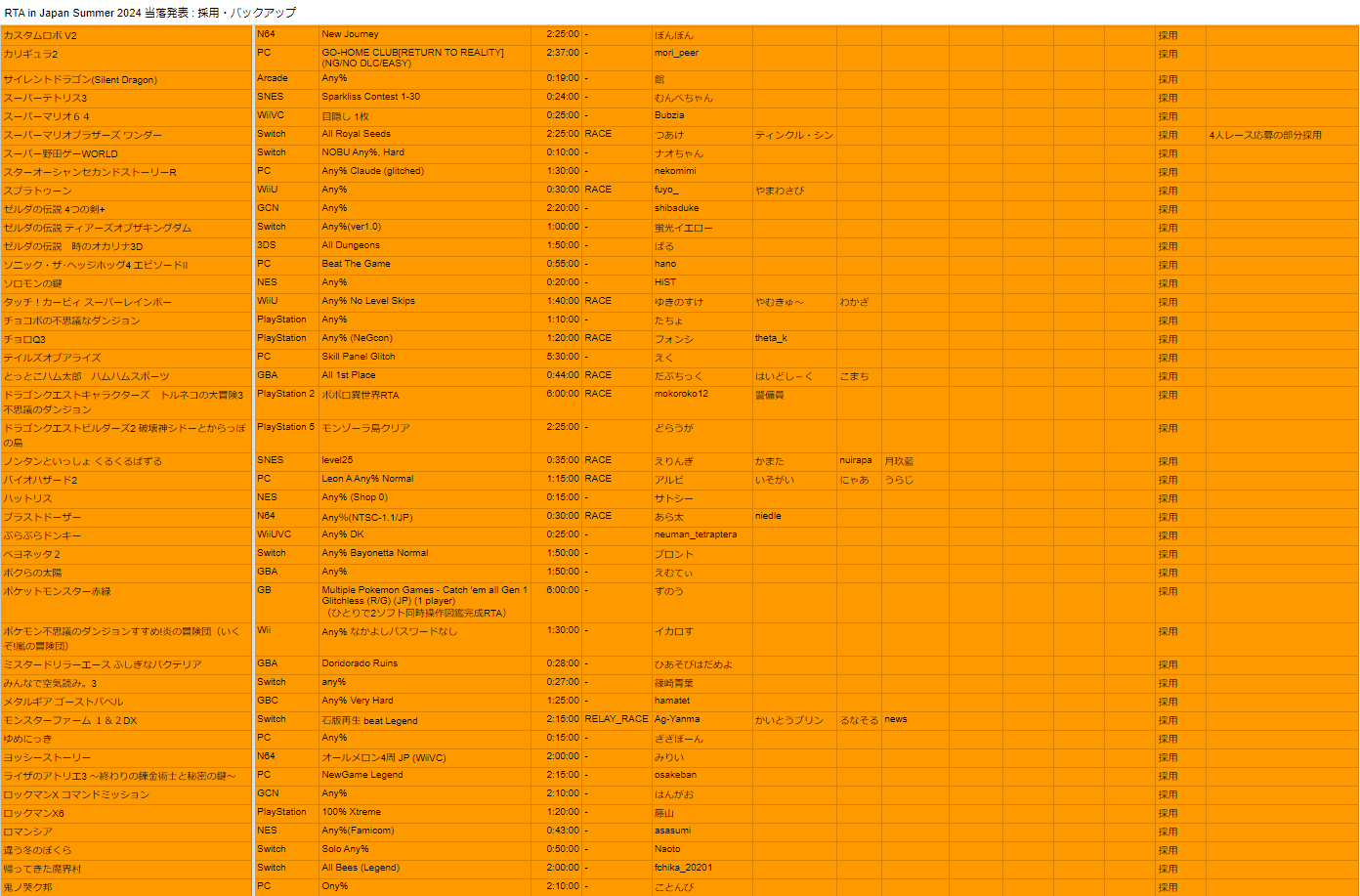The width and height of the screenshot is (1360, 896).
Task: Select the runner 'mokoroko12'
Action: [x=701, y=403]
